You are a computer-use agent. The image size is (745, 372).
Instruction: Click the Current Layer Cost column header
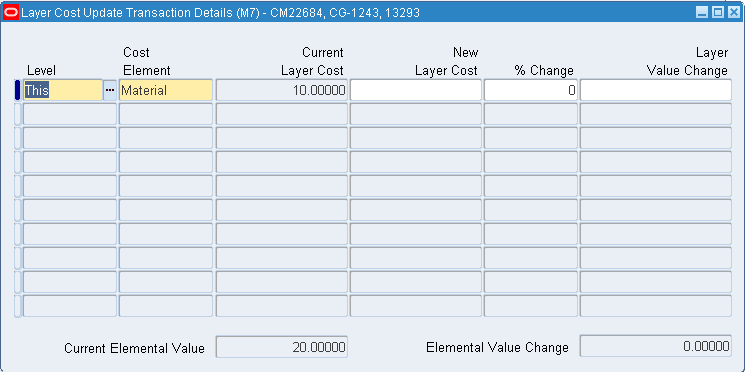click(x=312, y=61)
